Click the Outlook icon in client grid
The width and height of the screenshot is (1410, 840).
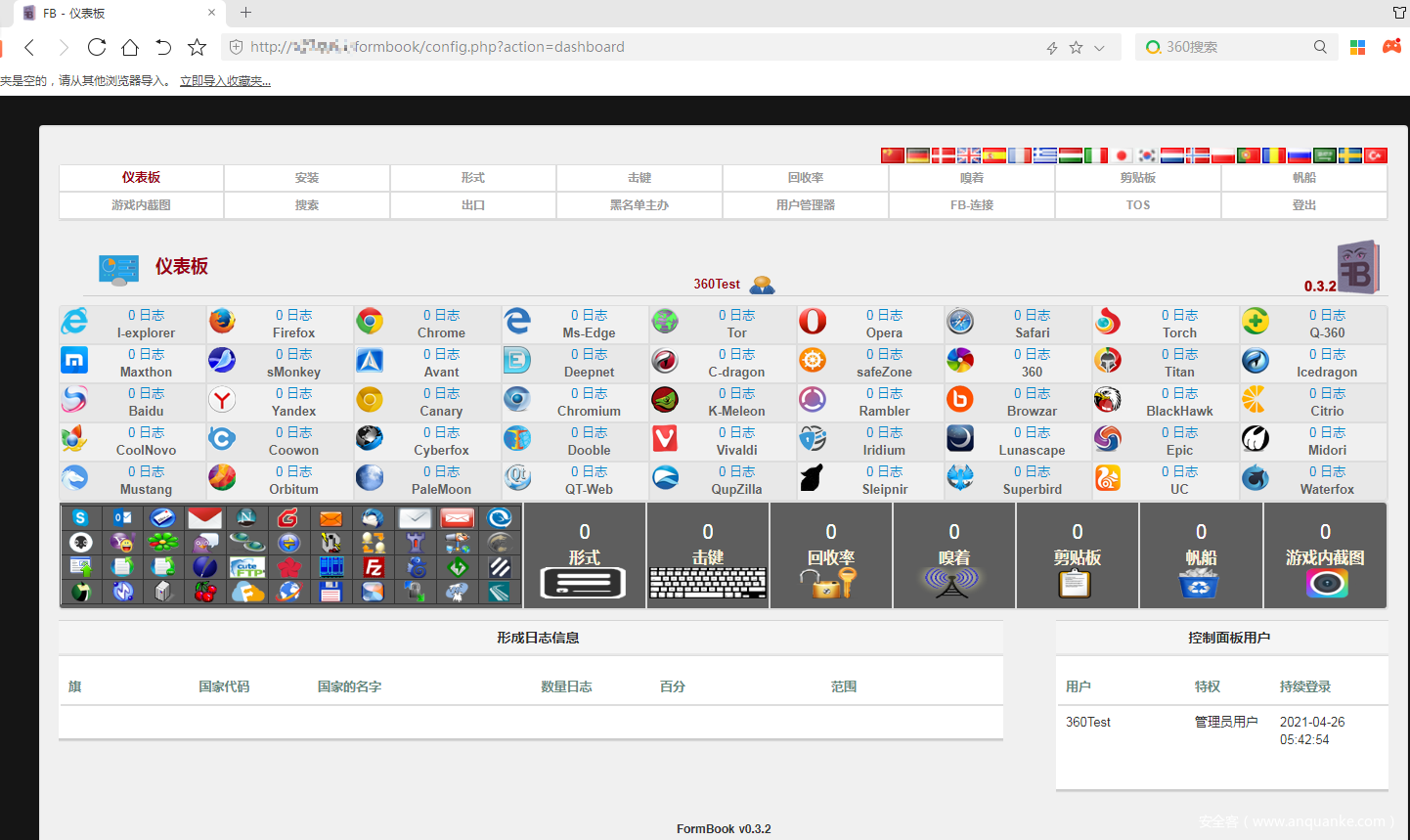tap(122, 518)
